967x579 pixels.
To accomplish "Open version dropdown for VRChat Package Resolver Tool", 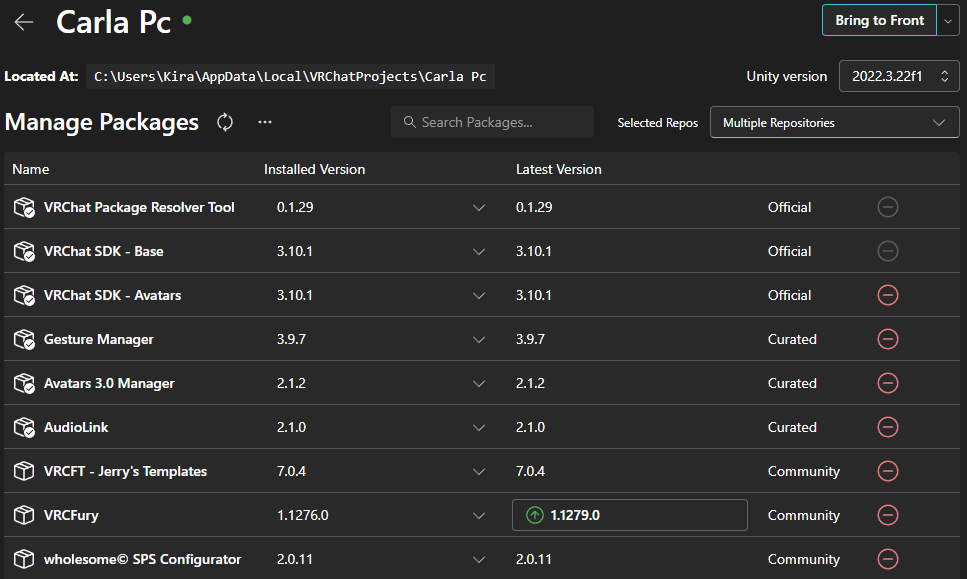I will [479, 207].
